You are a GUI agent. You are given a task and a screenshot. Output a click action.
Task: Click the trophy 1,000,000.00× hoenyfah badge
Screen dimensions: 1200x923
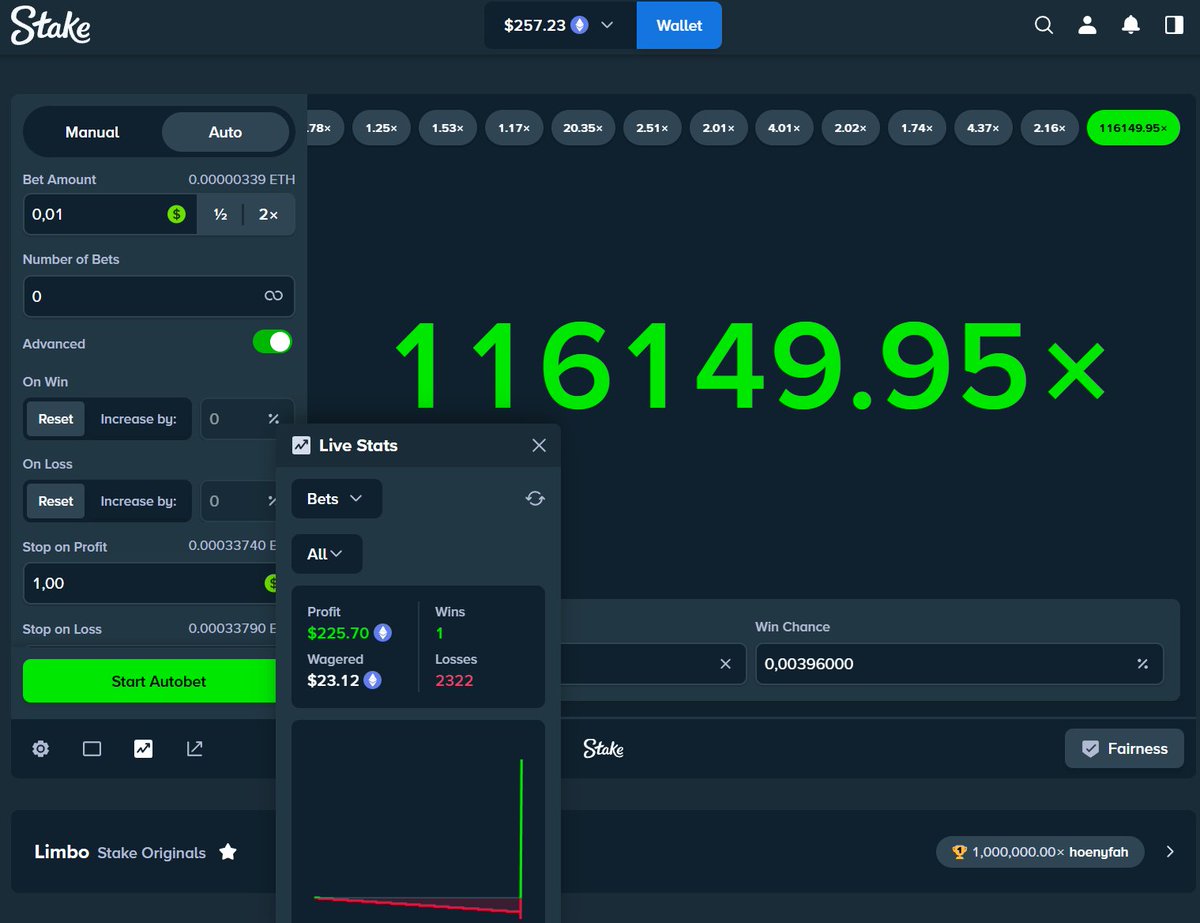click(x=1040, y=852)
